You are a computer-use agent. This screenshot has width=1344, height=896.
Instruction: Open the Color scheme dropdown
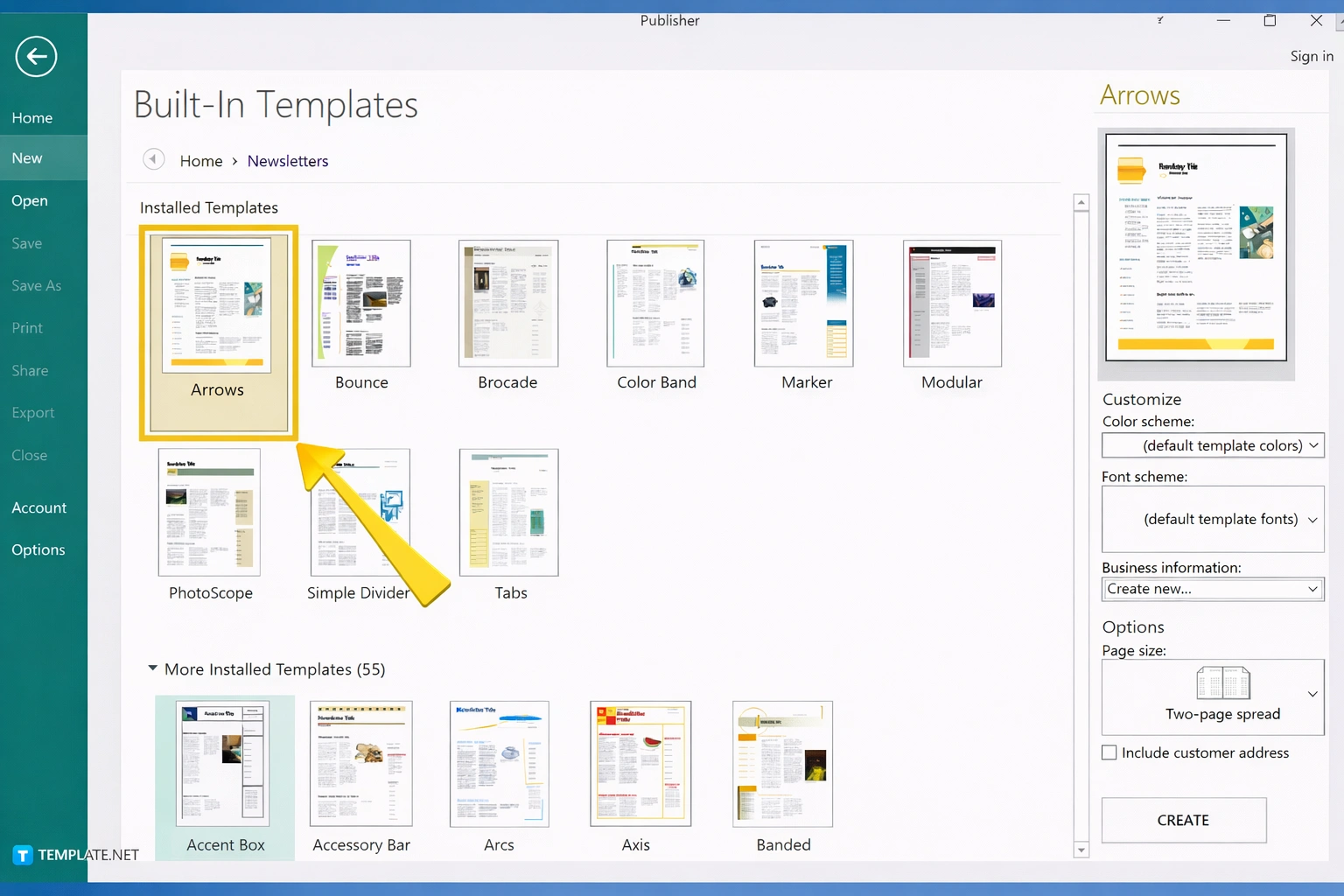click(1212, 445)
